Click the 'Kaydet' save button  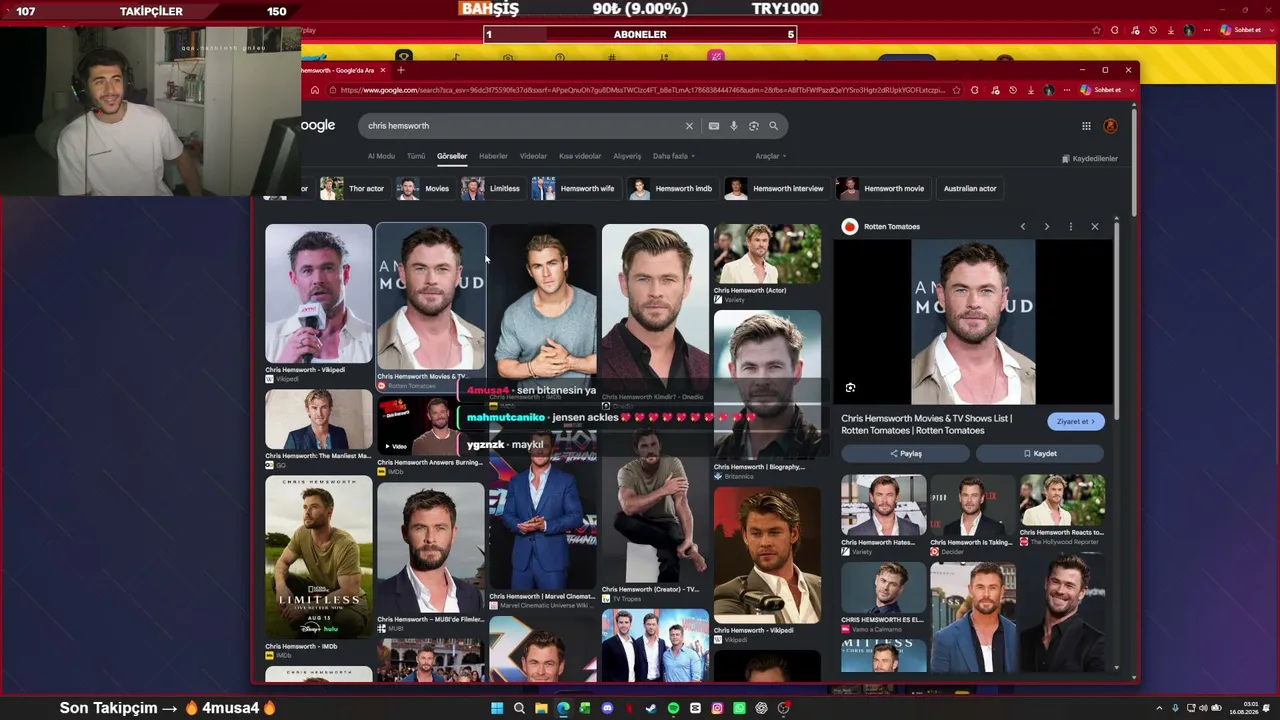click(1040, 454)
